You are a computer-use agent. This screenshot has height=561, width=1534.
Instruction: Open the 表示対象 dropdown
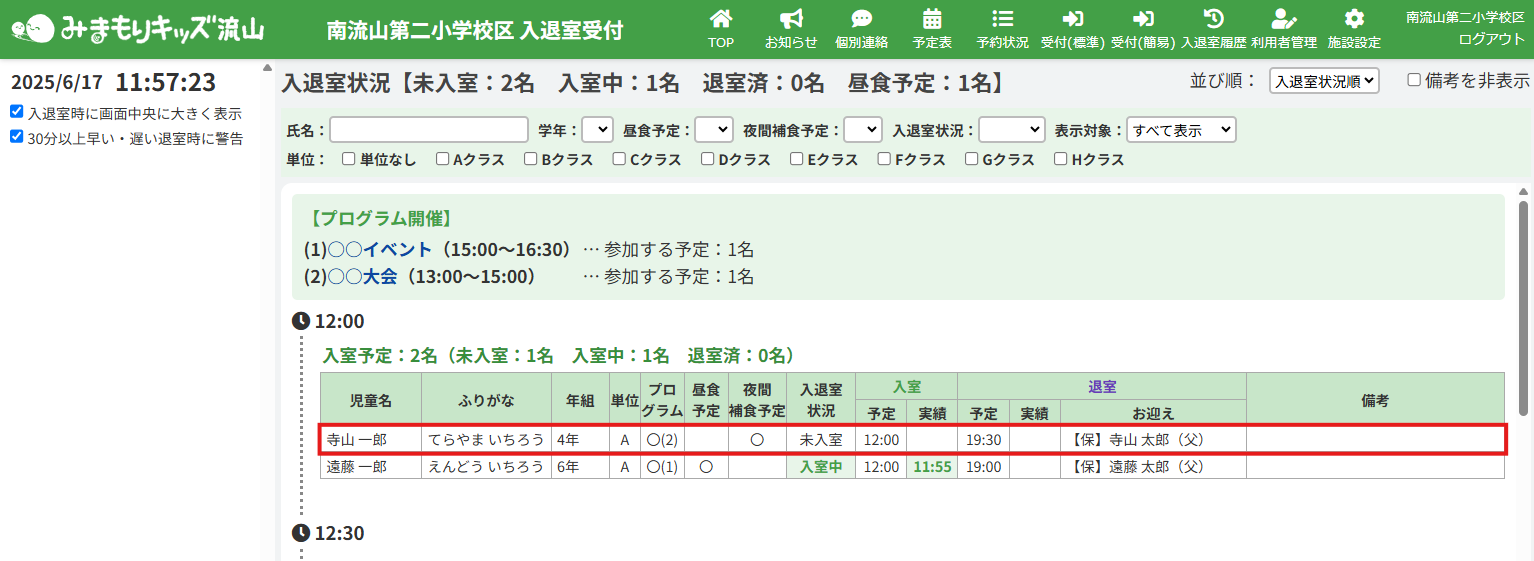tap(1181, 130)
